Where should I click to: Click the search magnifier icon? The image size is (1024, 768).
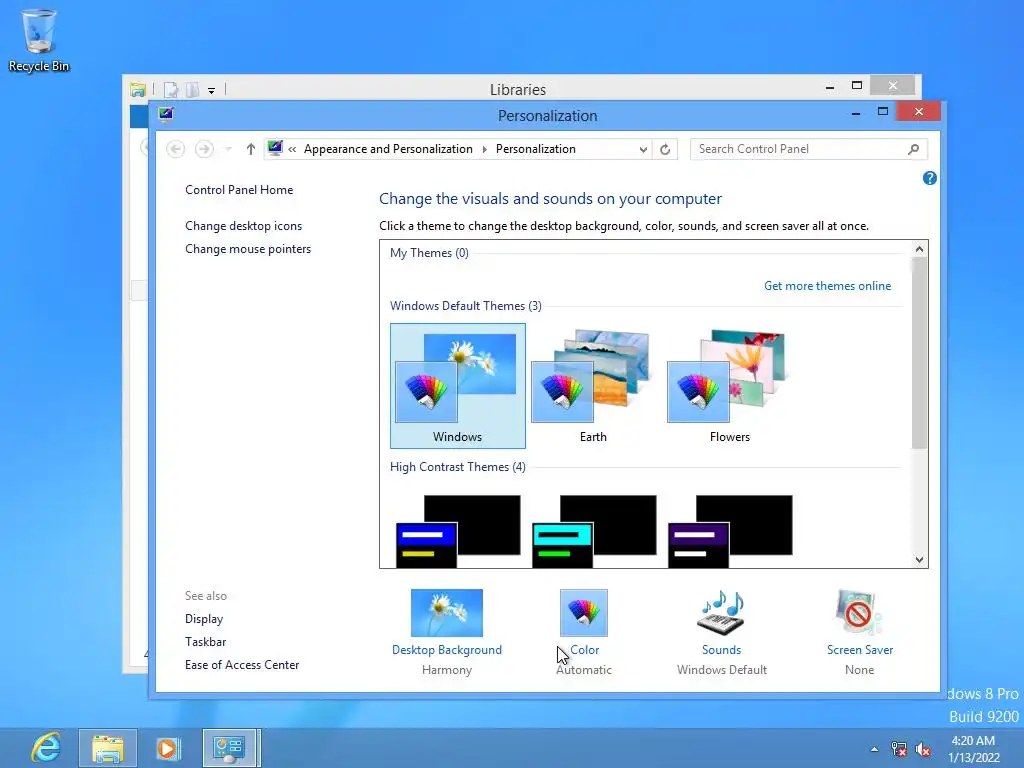913,149
